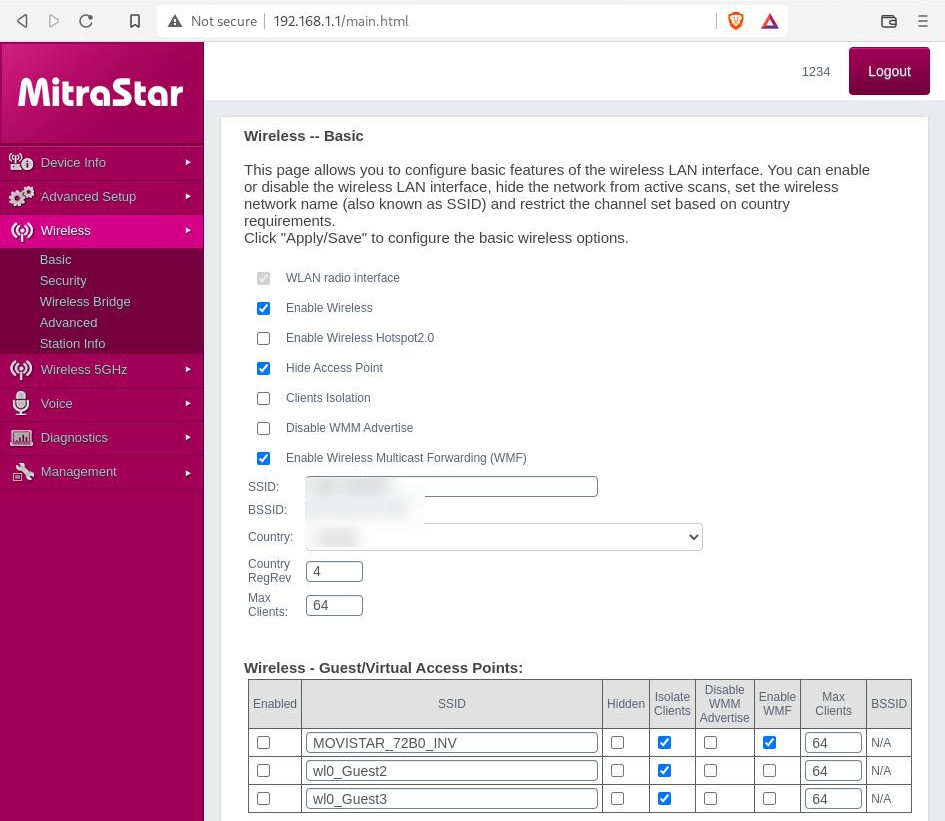Click the bookmark icon in address bar

pyautogui.click(x=135, y=21)
